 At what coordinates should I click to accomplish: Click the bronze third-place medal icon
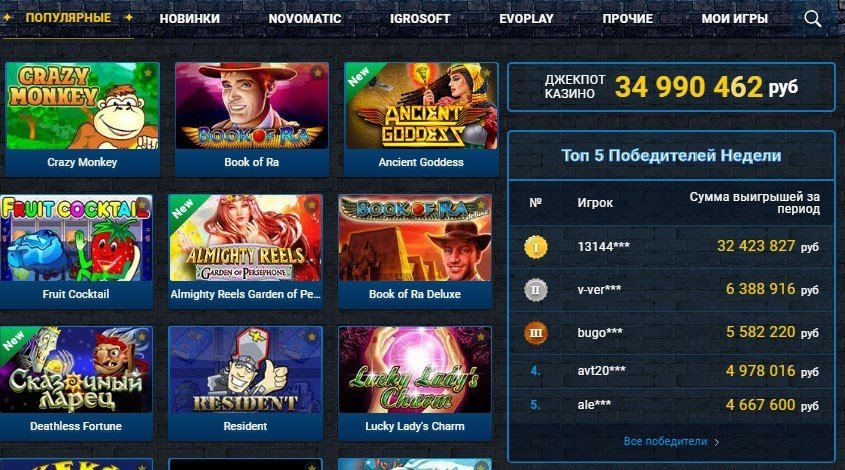click(x=536, y=333)
